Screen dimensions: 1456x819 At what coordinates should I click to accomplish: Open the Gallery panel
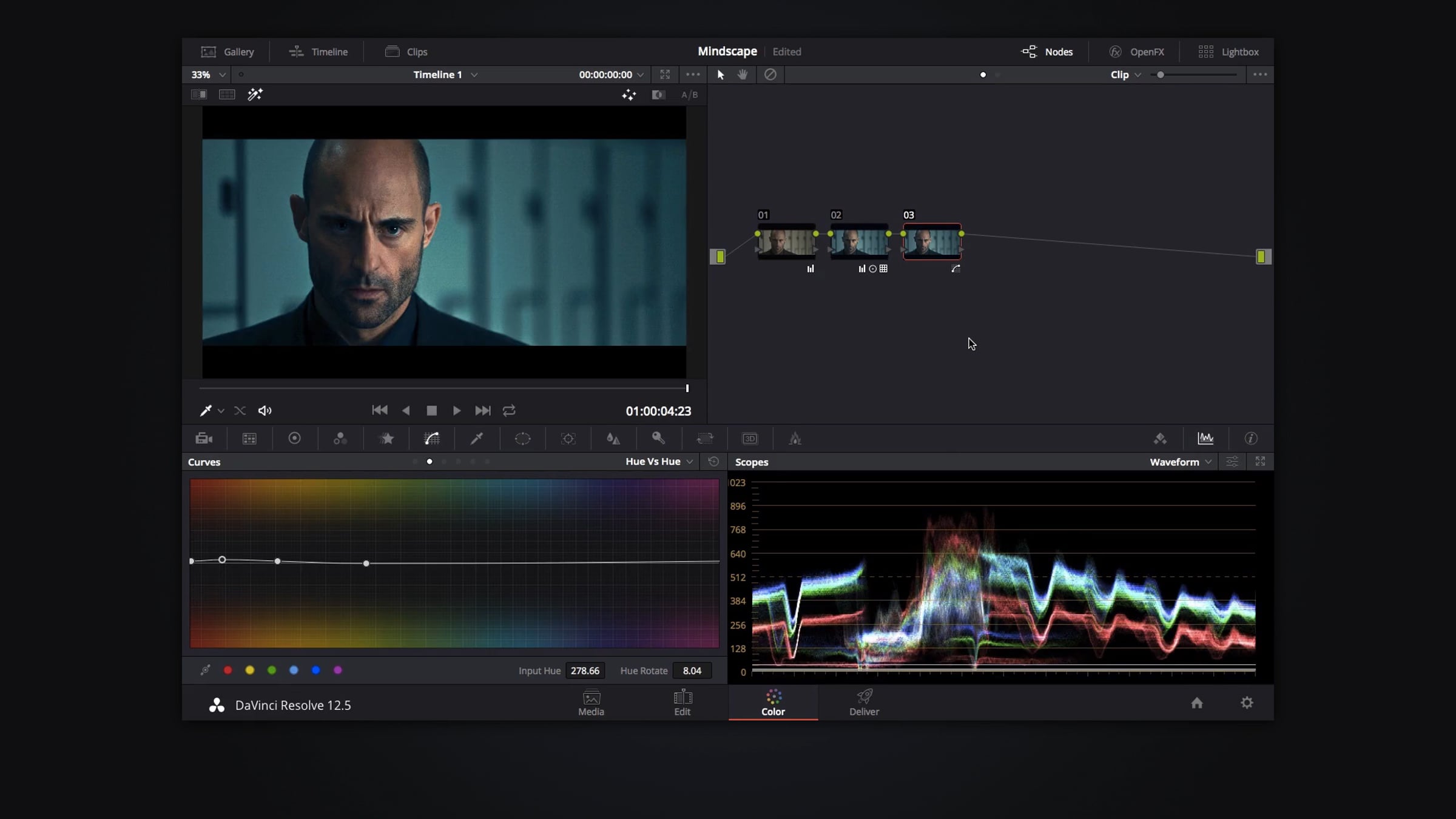pyautogui.click(x=227, y=52)
